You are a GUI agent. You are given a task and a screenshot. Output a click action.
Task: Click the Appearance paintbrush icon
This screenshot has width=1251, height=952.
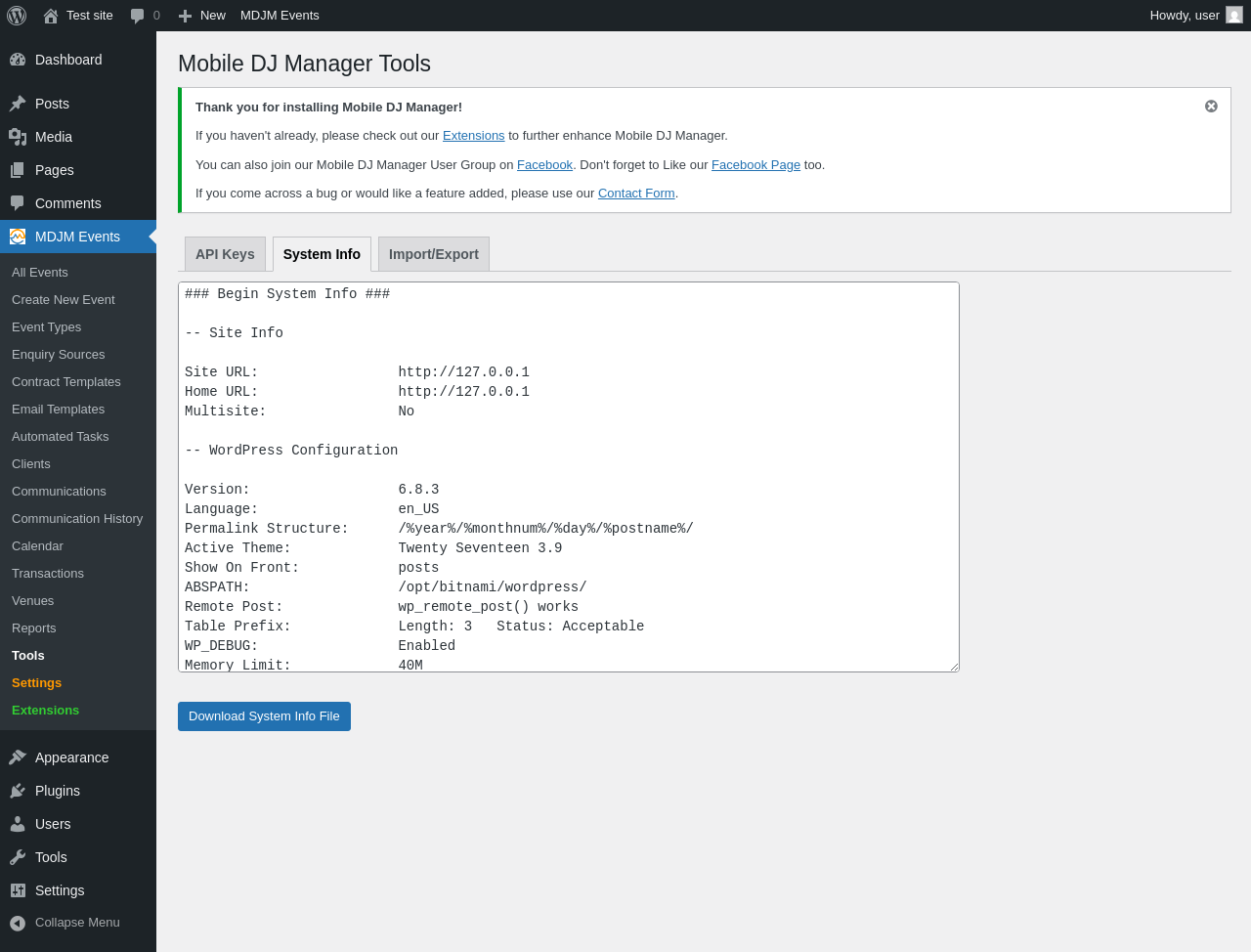pos(18,757)
